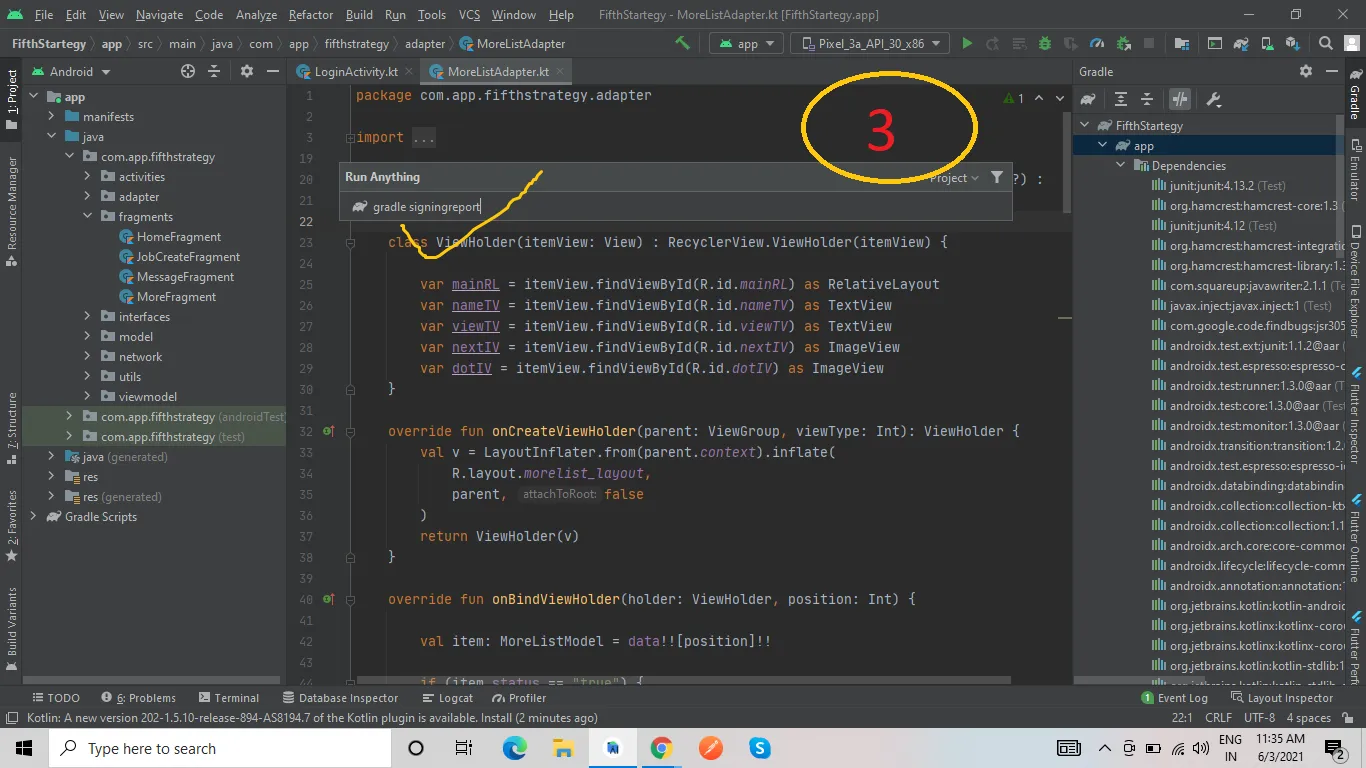Click the Search Everywhere magnifier icon

tap(1325, 44)
